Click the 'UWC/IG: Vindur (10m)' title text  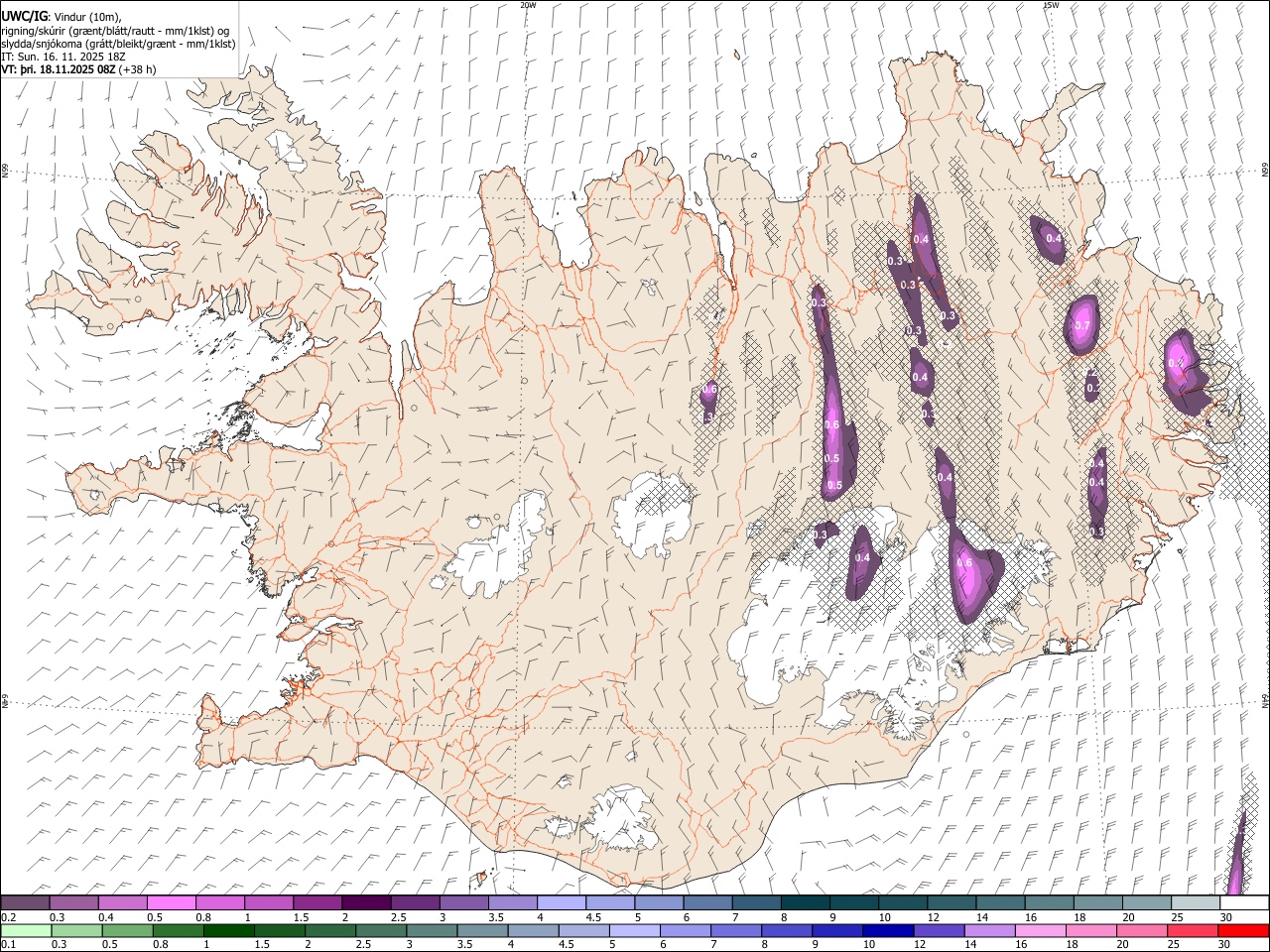[62, 16]
